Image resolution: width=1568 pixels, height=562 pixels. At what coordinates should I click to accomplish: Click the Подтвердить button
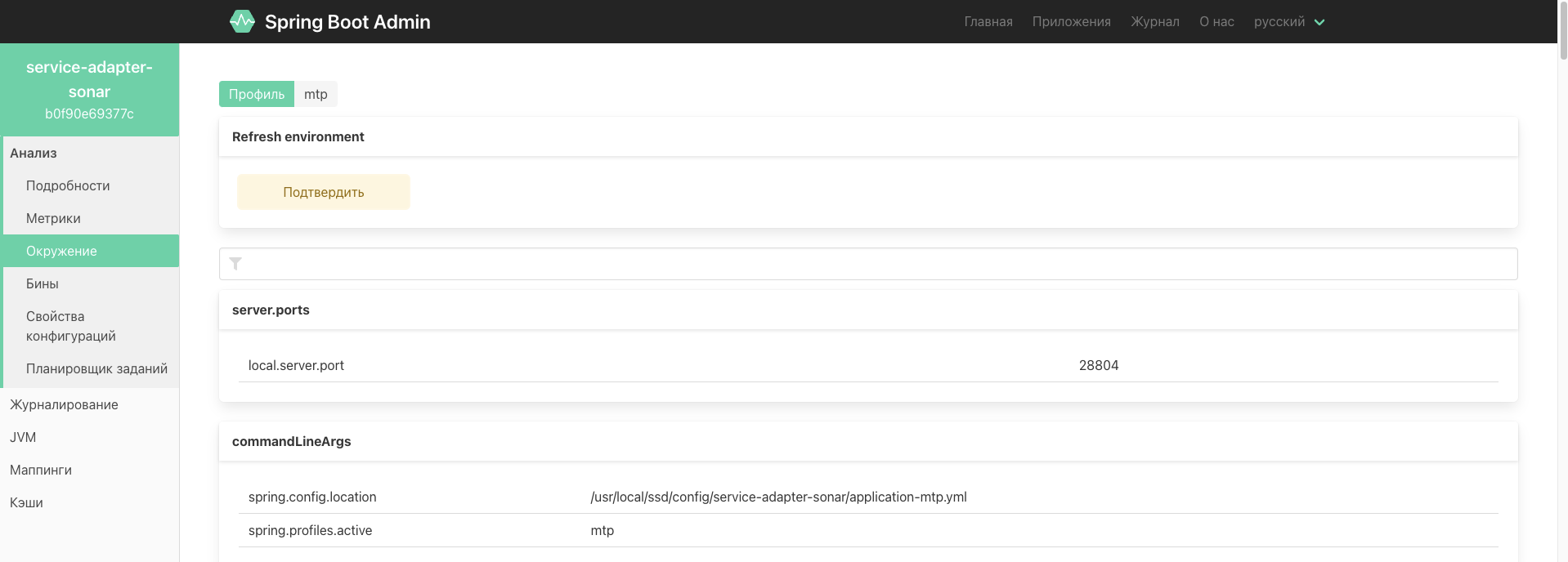[324, 192]
